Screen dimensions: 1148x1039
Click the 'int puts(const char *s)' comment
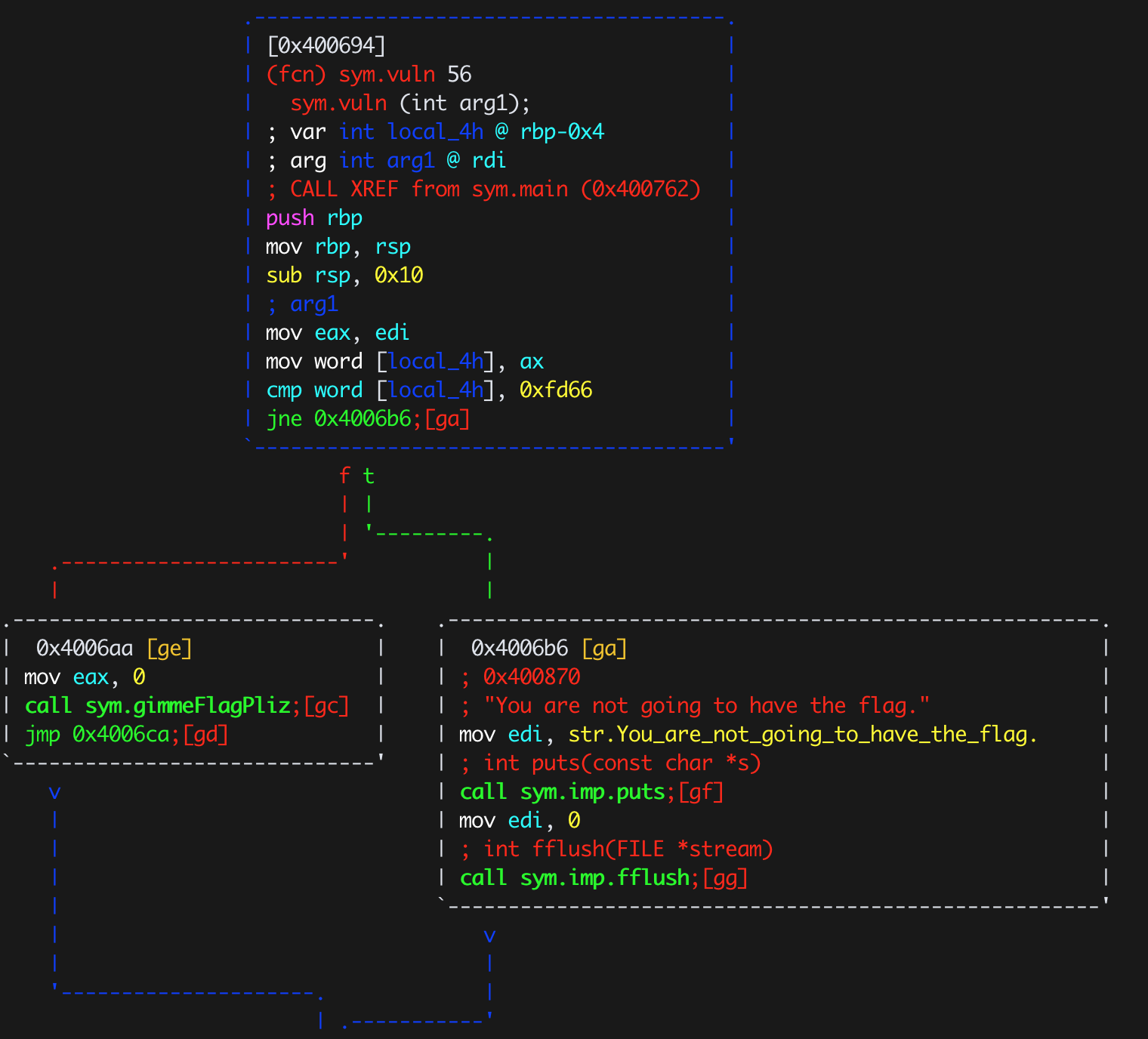pyautogui.click(x=622, y=763)
